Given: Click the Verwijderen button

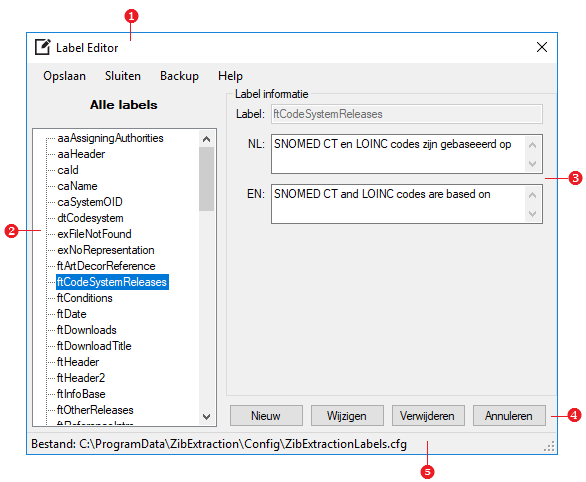Looking at the screenshot, I should pos(428,416).
